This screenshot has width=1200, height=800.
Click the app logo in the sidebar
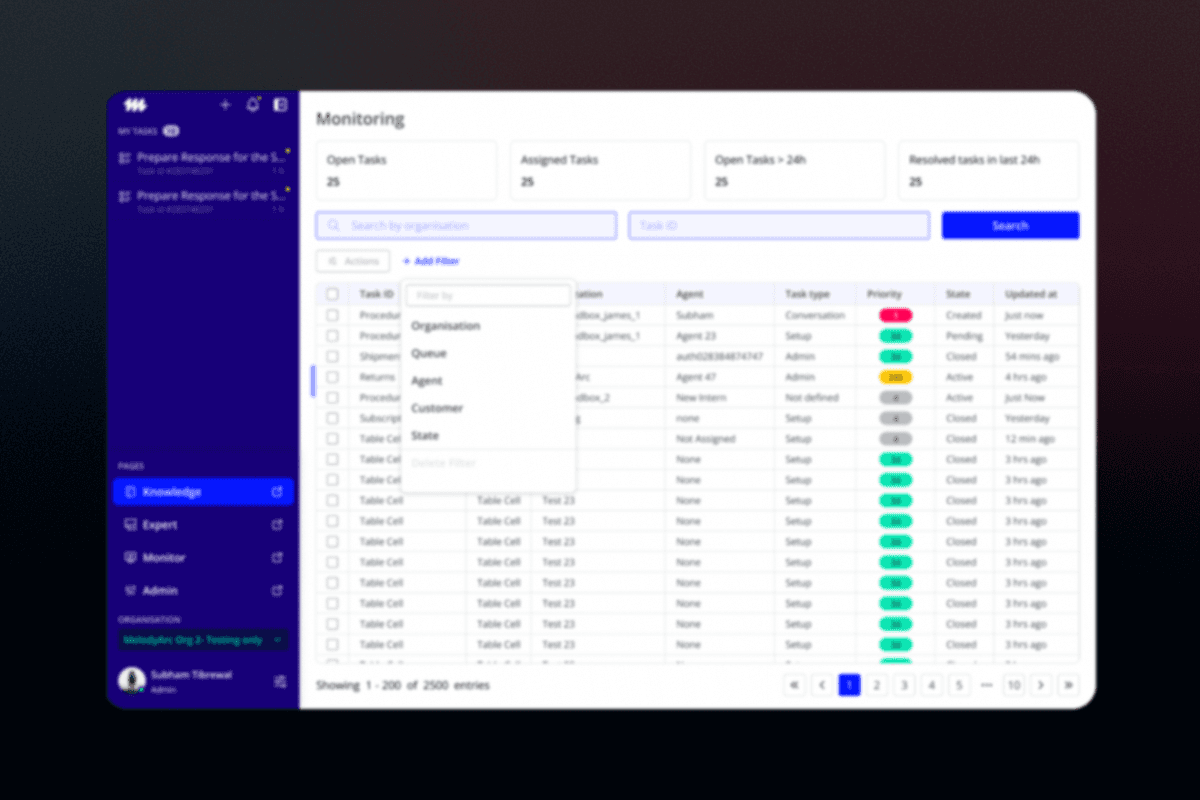tap(134, 104)
